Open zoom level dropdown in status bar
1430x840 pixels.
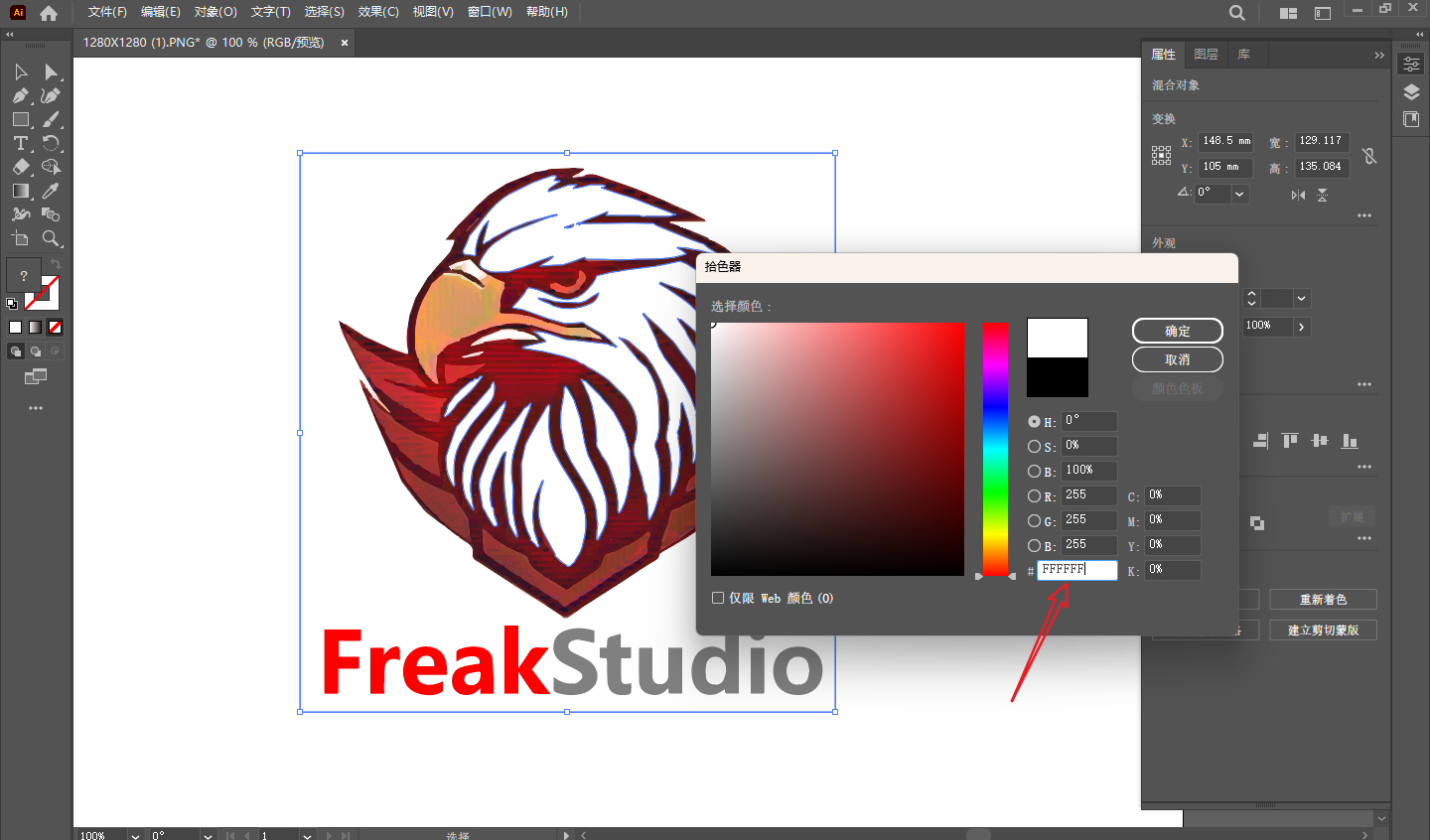pos(135,835)
